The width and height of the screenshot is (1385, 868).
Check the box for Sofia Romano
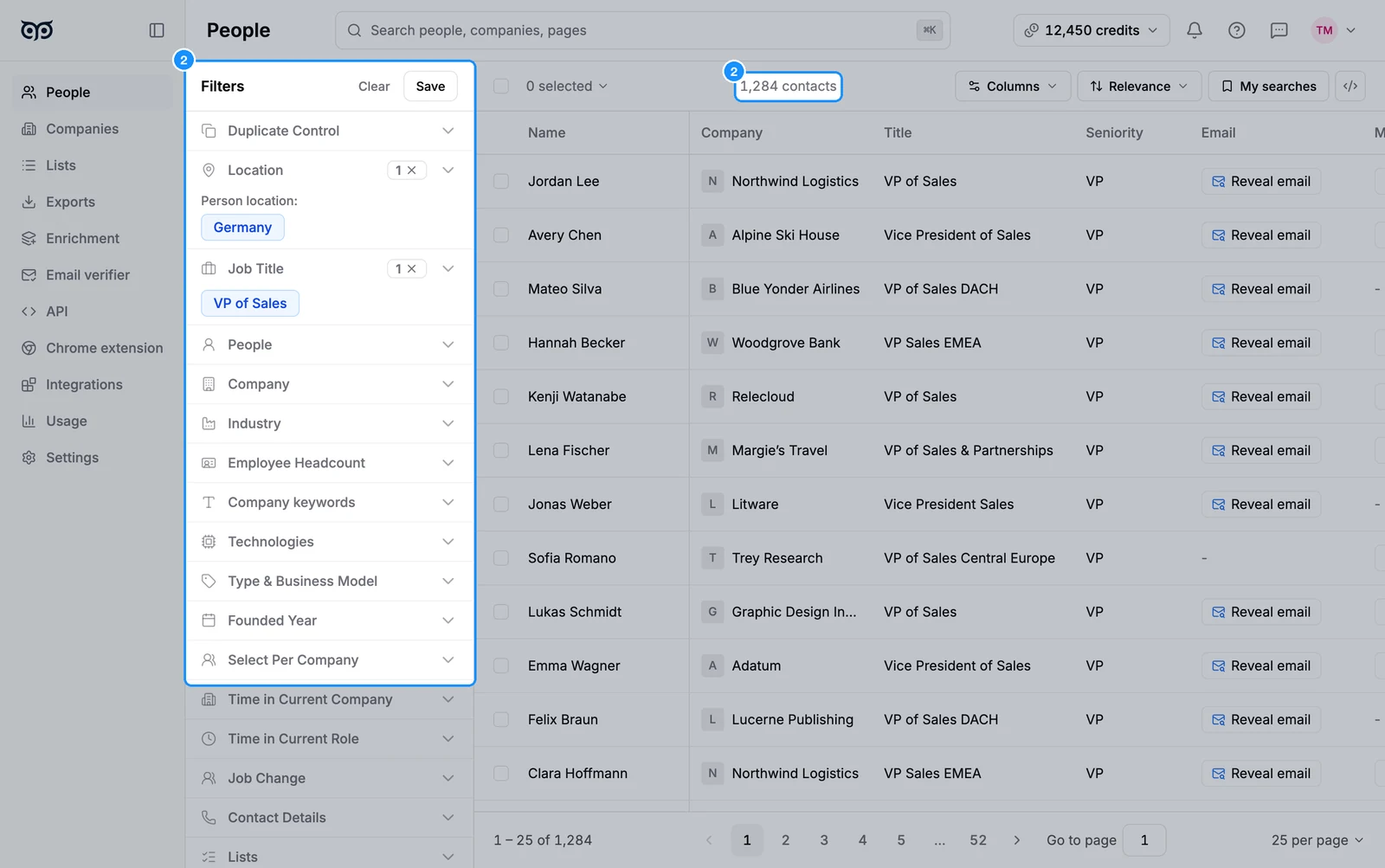point(501,558)
